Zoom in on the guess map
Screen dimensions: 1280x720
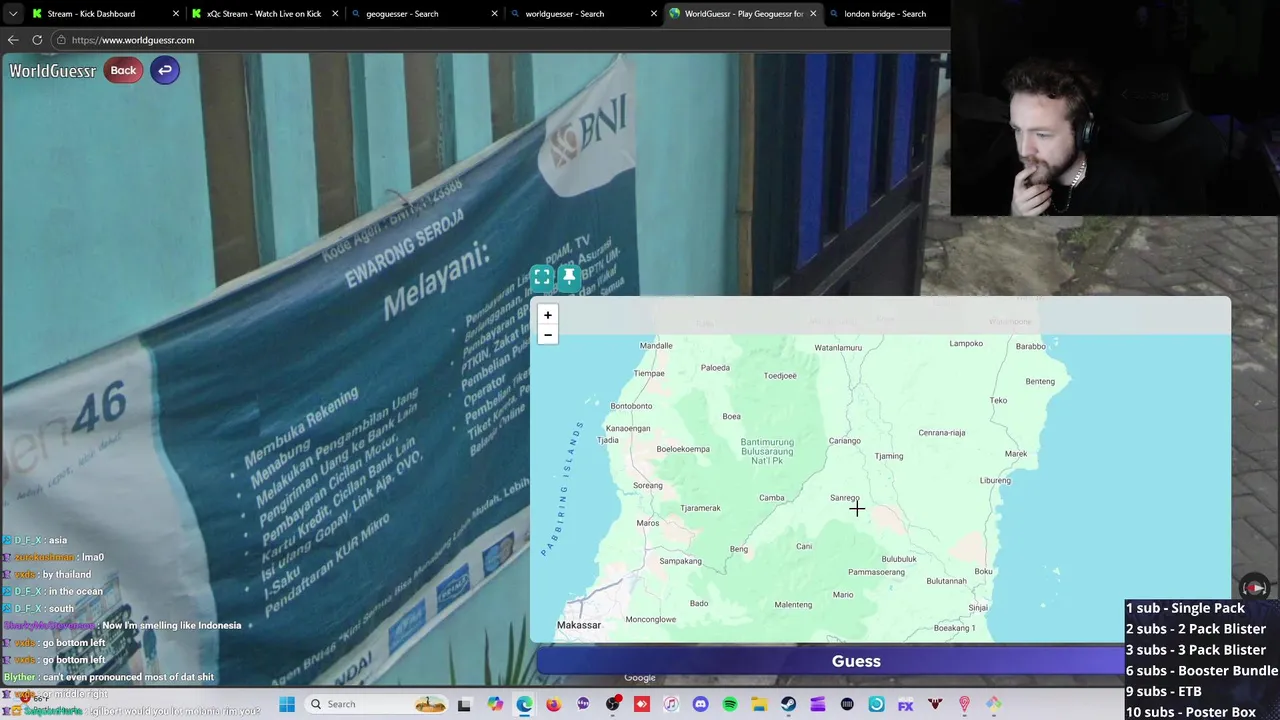pyautogui.click(x=547, y=315)
